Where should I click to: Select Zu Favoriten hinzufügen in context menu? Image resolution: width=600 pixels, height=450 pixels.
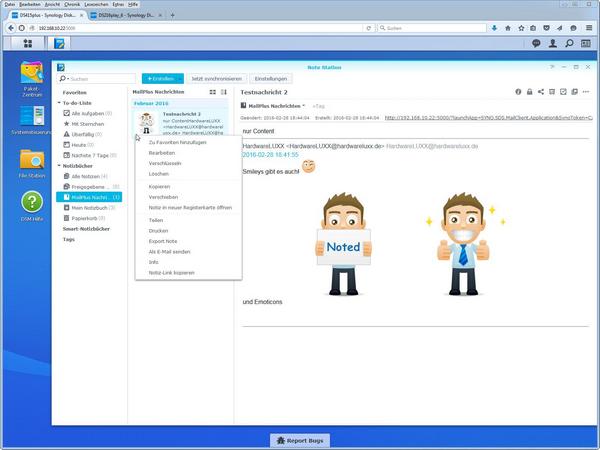178,142
